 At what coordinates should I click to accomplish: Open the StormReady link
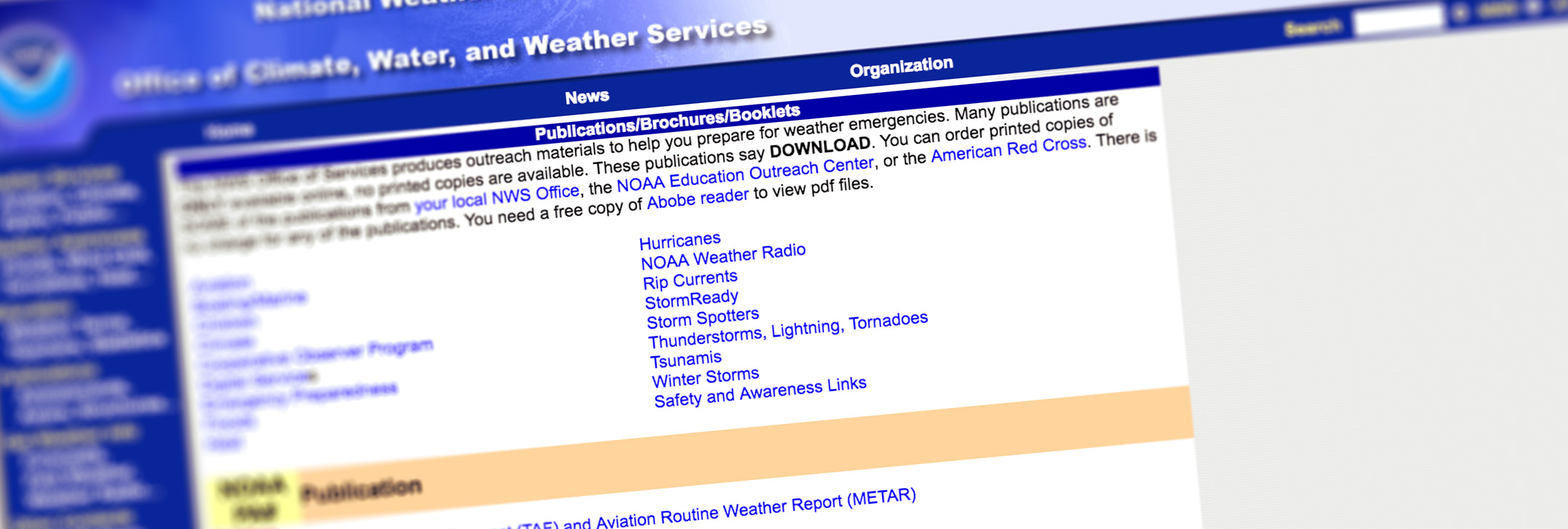coord(691,299)
